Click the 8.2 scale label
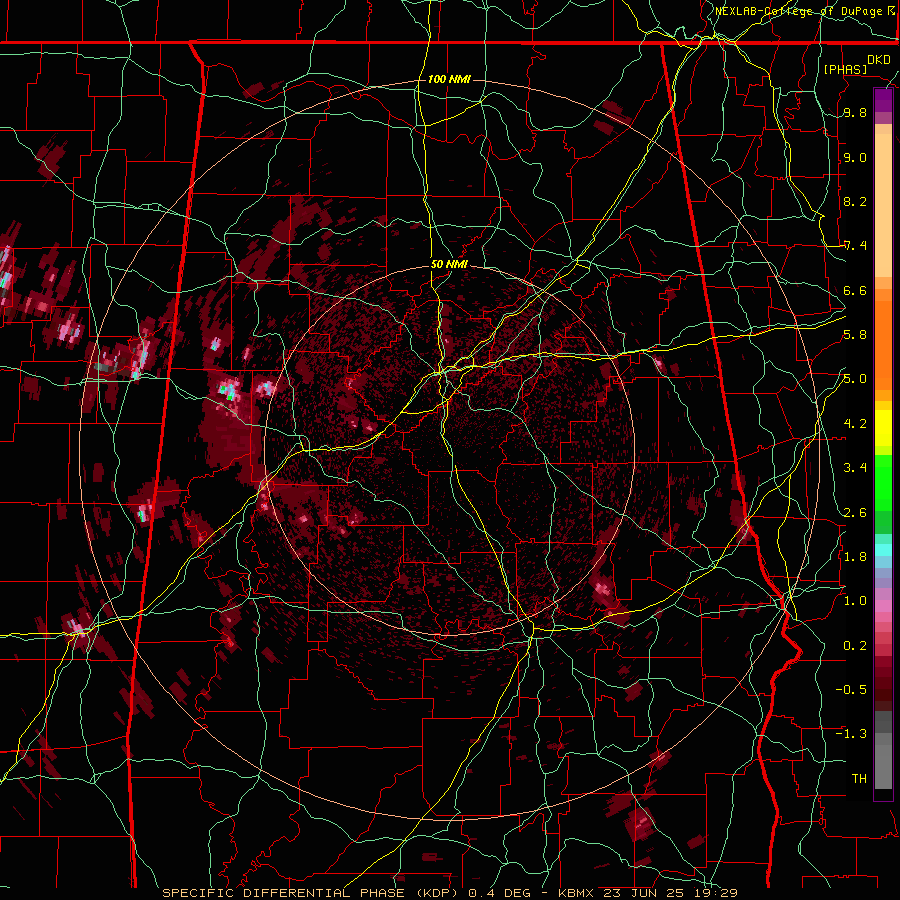 coord(855,201)
